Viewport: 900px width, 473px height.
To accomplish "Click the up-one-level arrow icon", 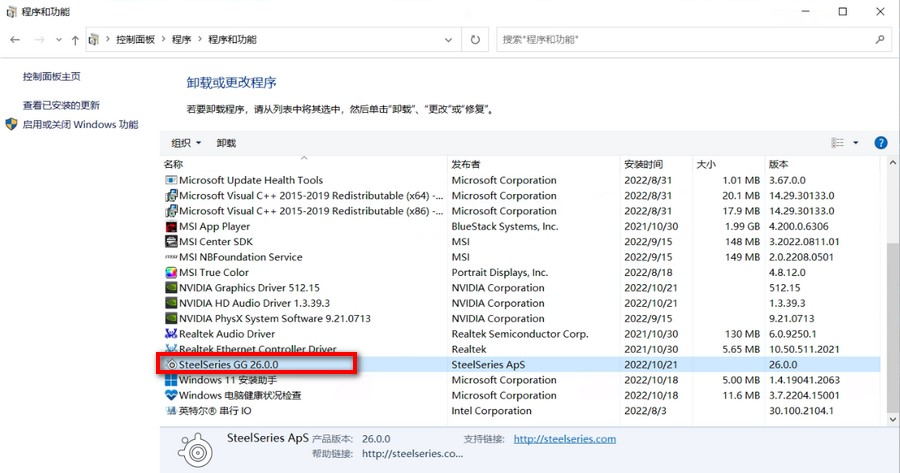I will pyautogui.click(x=75, y=40).
